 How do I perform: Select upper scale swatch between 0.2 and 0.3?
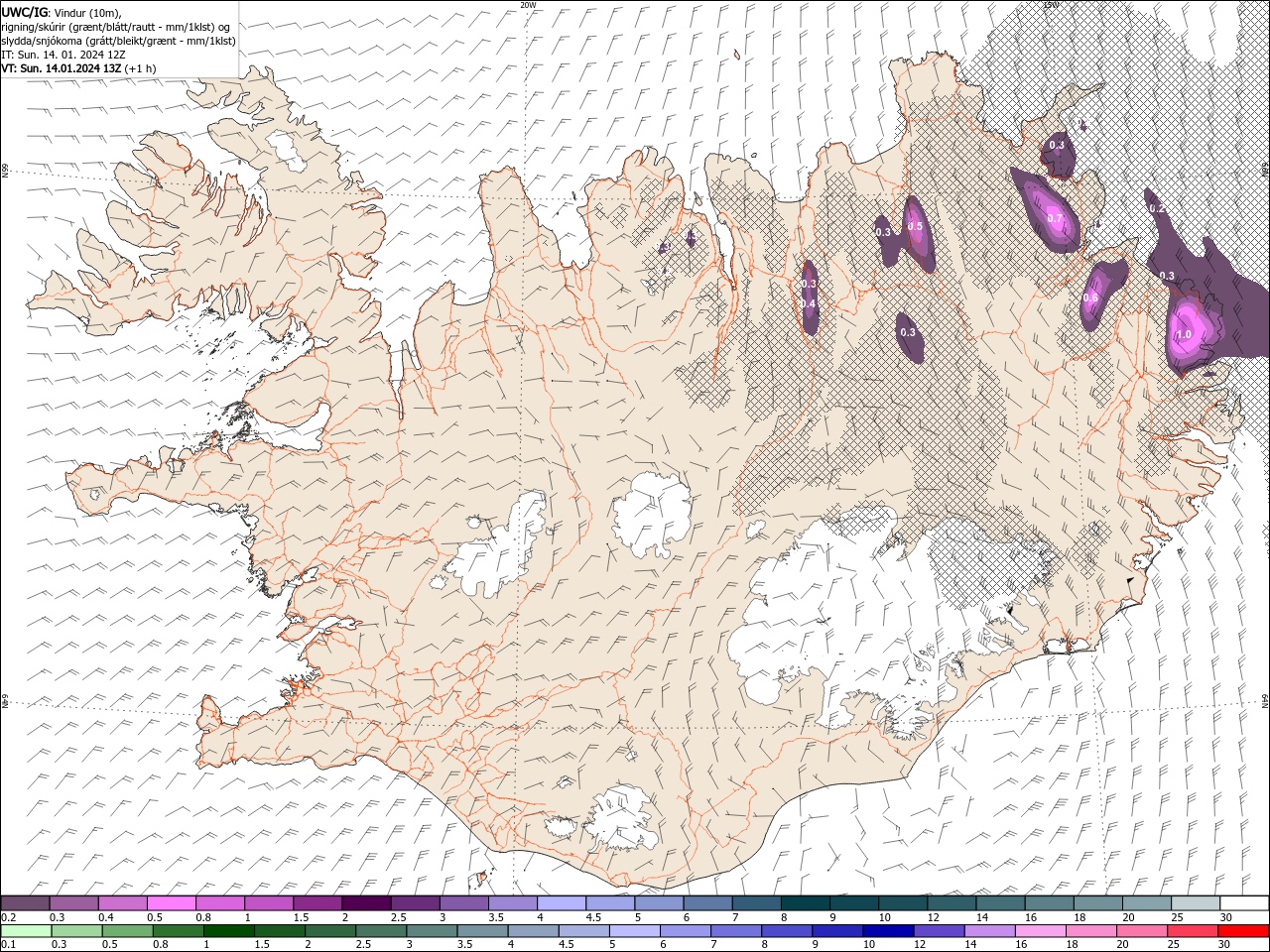click(25, 903)
